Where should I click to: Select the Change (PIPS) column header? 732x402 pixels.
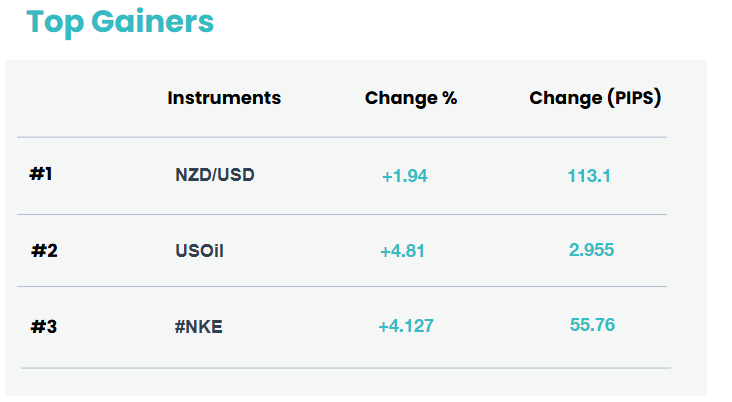595,98
